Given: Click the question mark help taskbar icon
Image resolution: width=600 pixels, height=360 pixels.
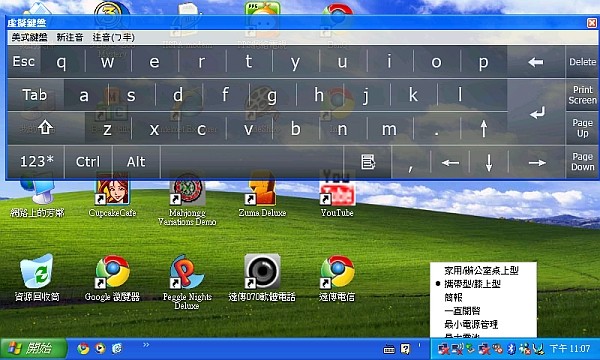Looking at the screenshot, I should 405,349.
